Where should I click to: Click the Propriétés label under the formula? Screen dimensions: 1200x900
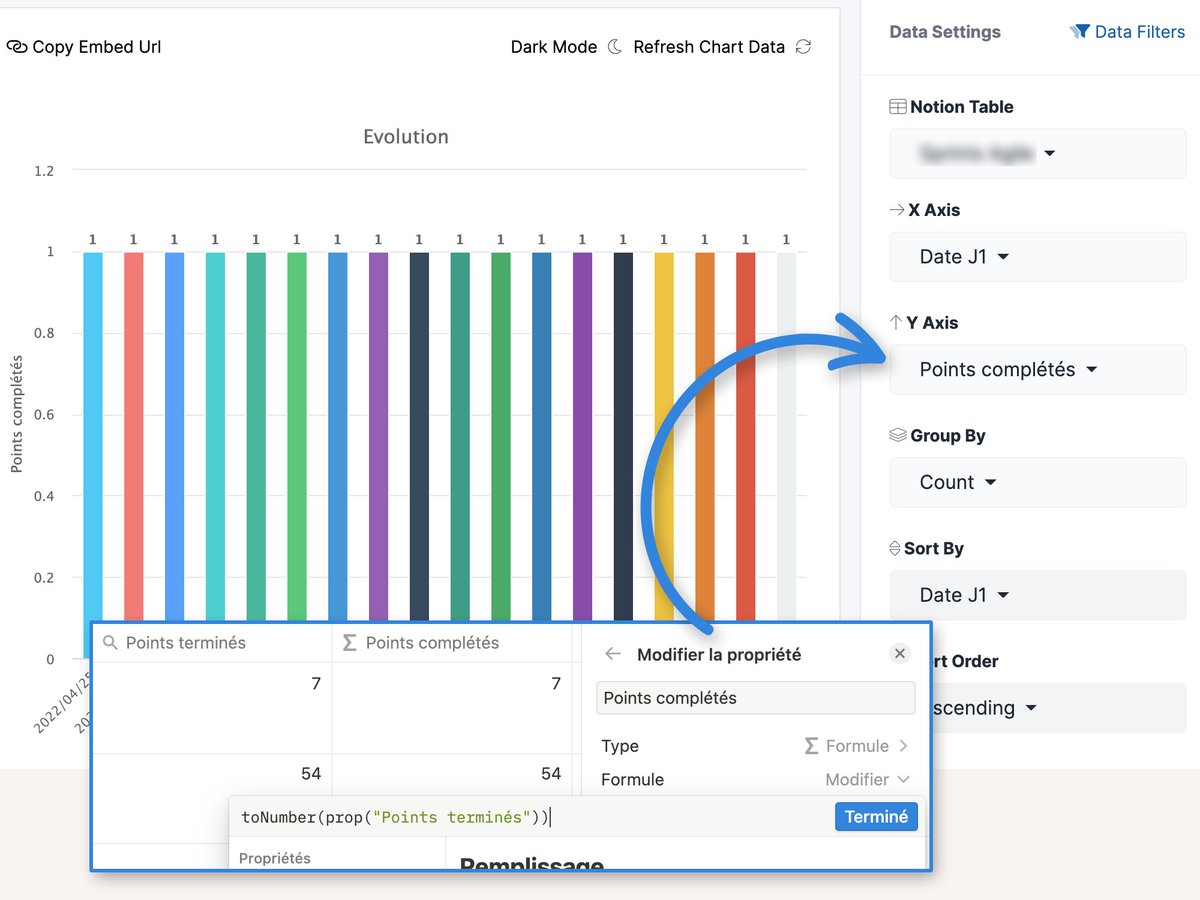(275, 858)
